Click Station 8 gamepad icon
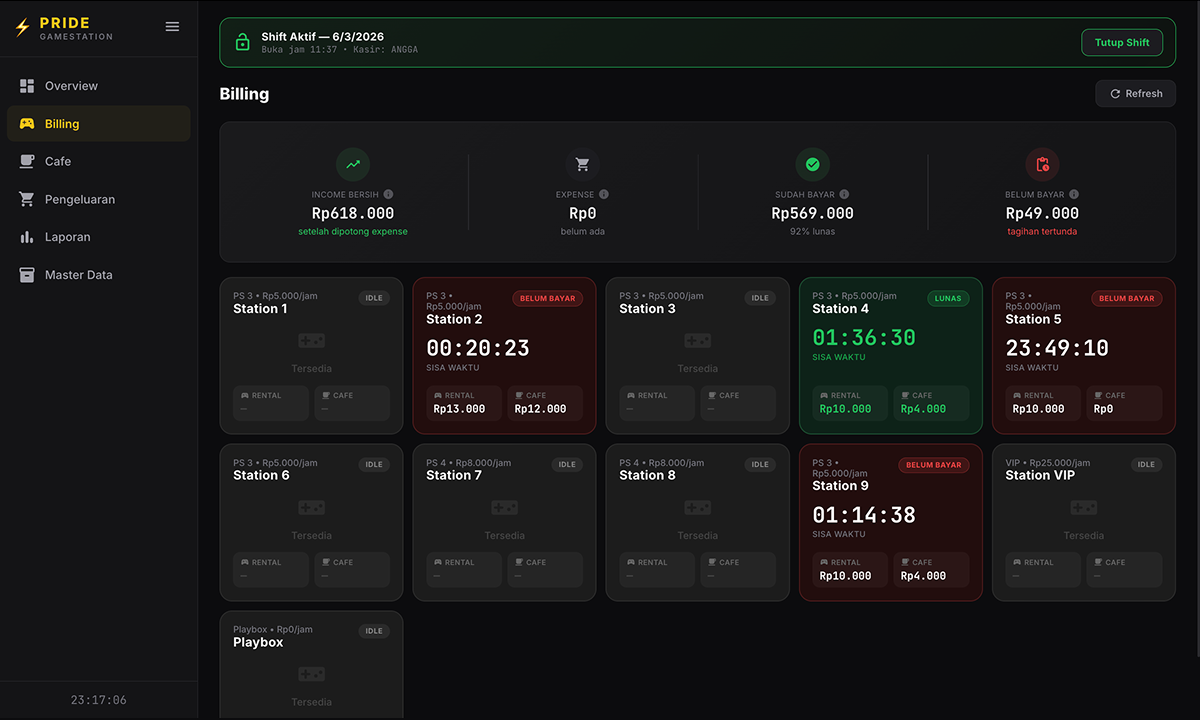The width and height of the screenshot is (1200, 720). 697,508
